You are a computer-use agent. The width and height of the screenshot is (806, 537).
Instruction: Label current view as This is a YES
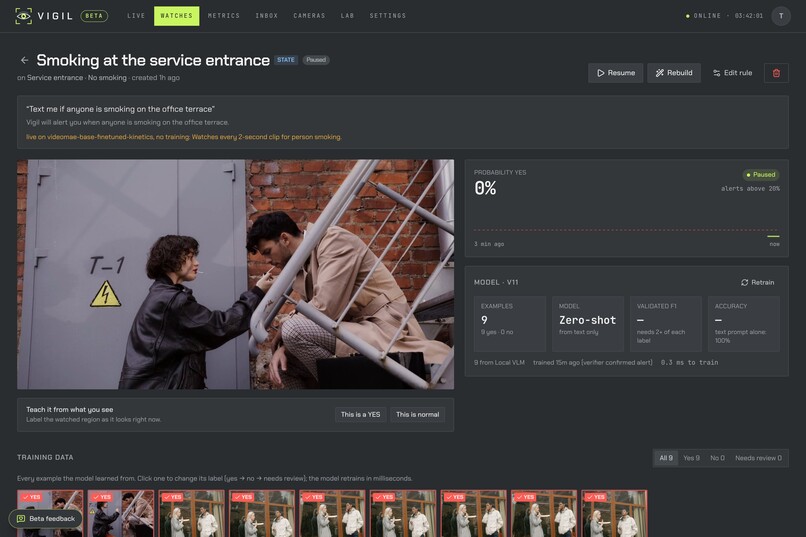click(x=360, y=415)
